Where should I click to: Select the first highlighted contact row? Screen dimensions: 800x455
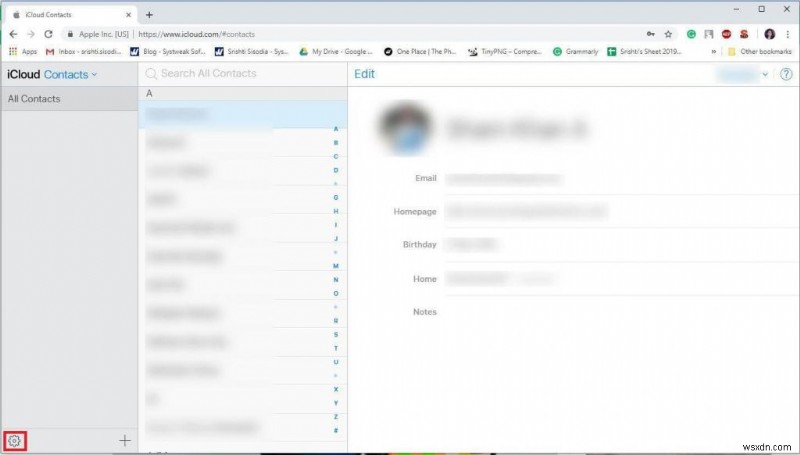(242, 114)
